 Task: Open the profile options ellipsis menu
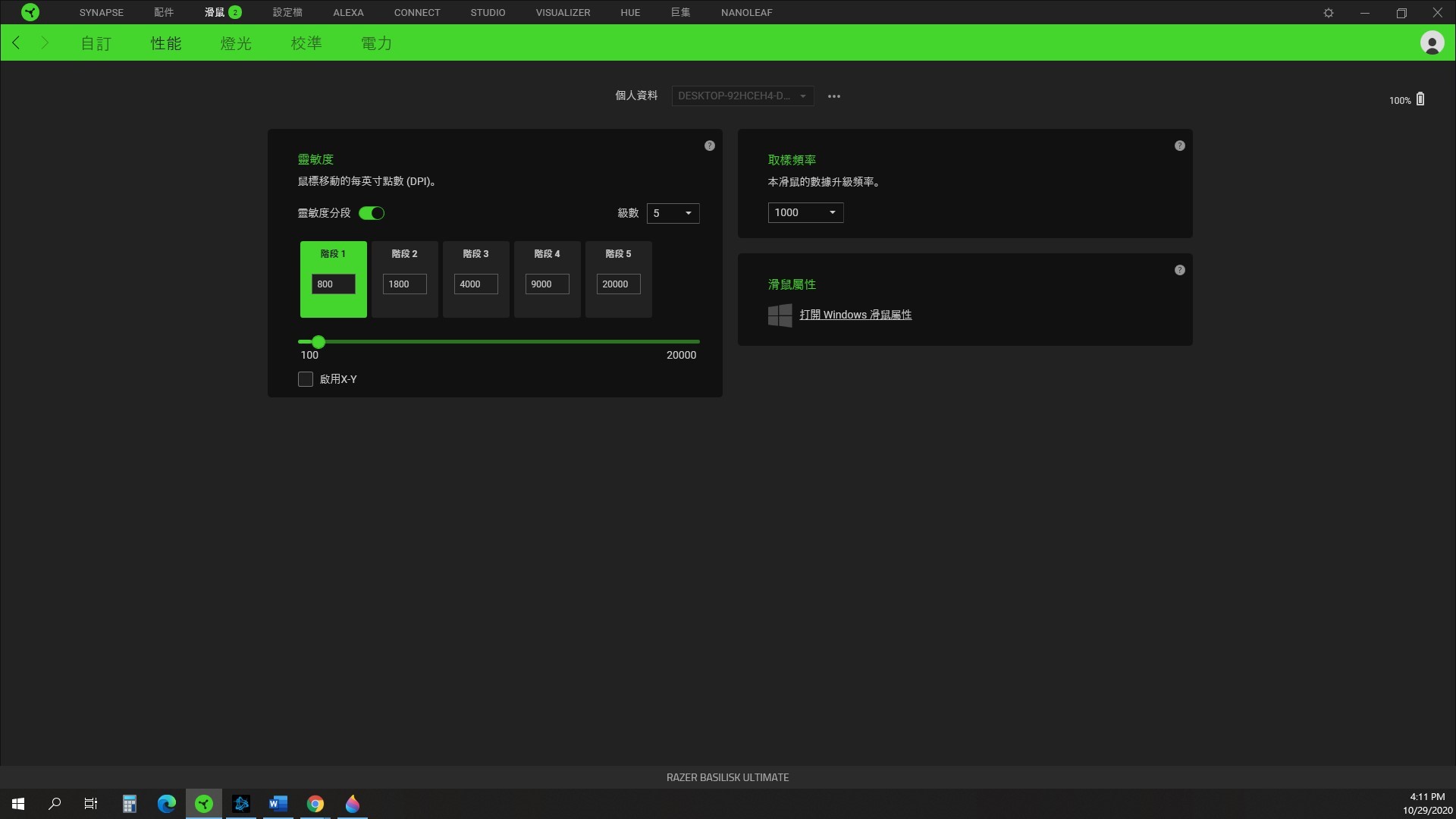click(x=834, y=96)
